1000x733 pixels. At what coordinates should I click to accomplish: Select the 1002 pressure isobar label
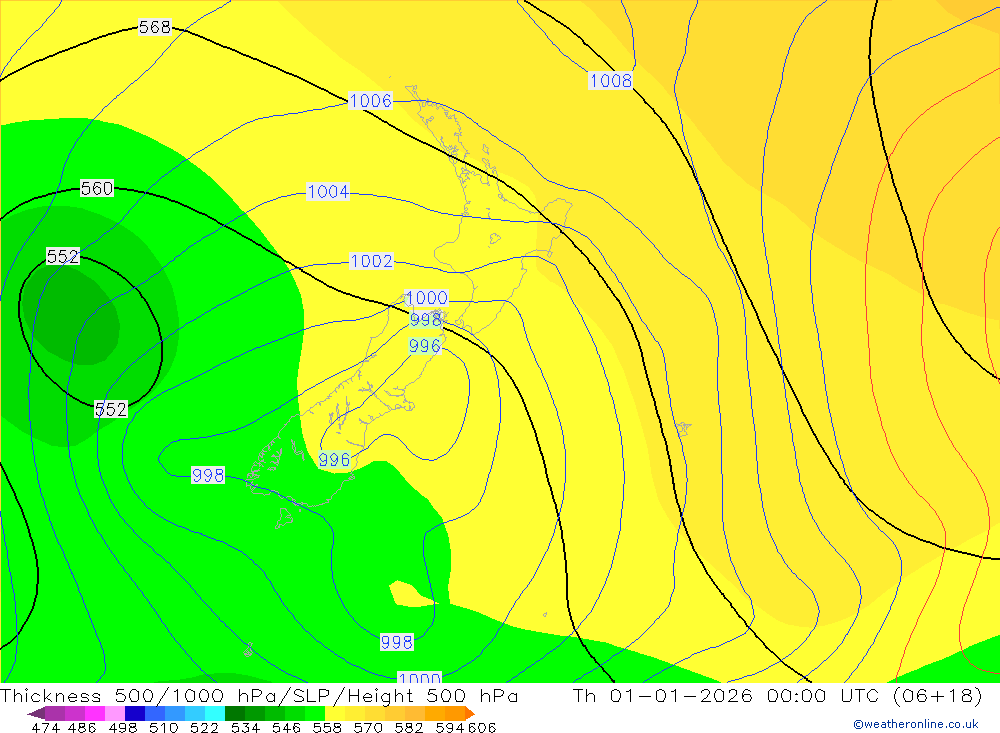click(371, 261)
